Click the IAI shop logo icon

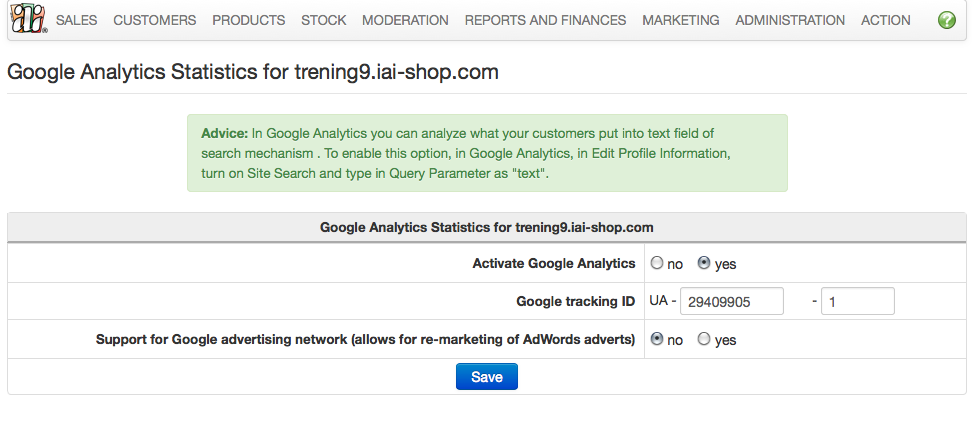29,19
